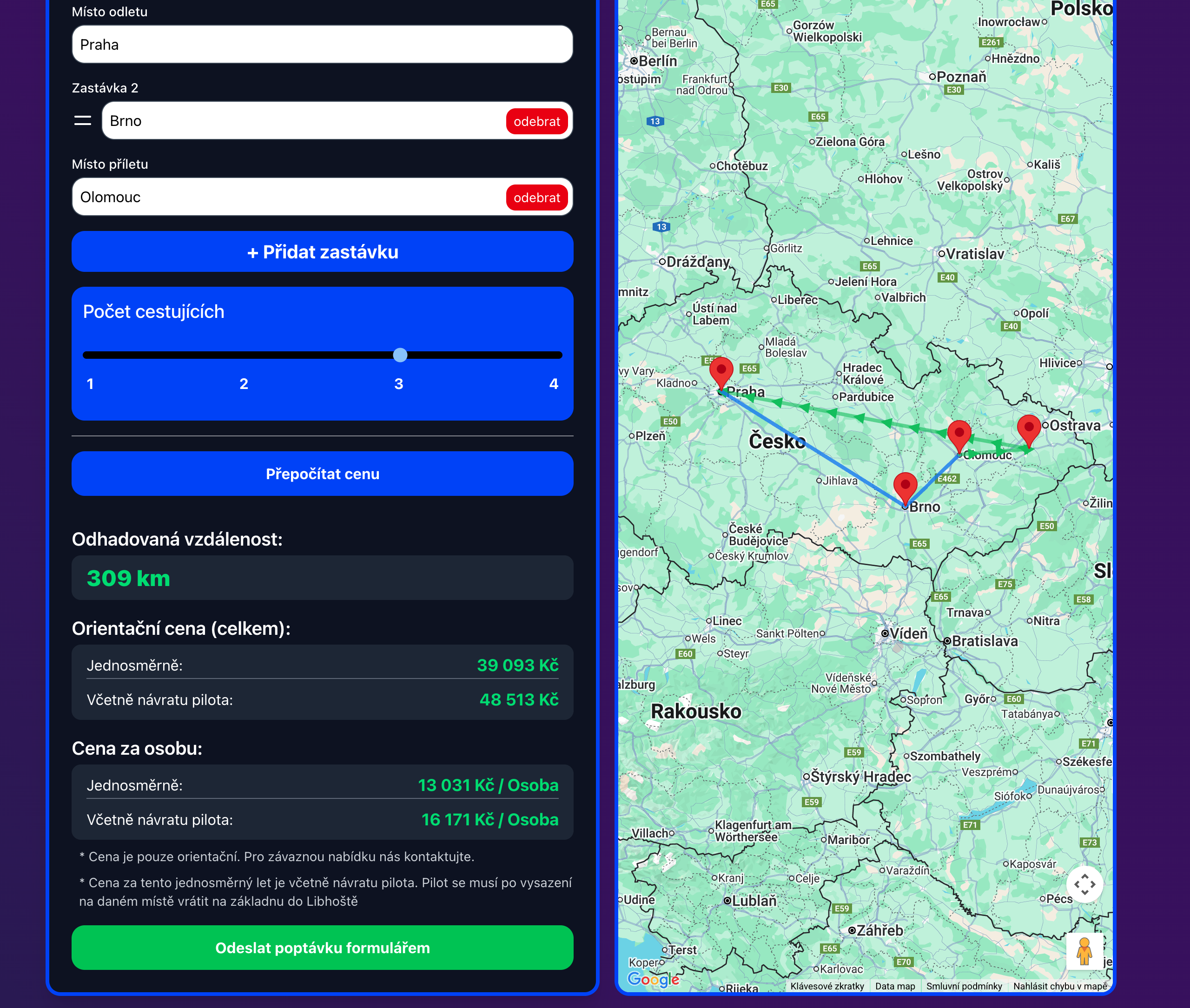
Task: Open Klávesové zkratky map link
Action: (x=826, y=986)
